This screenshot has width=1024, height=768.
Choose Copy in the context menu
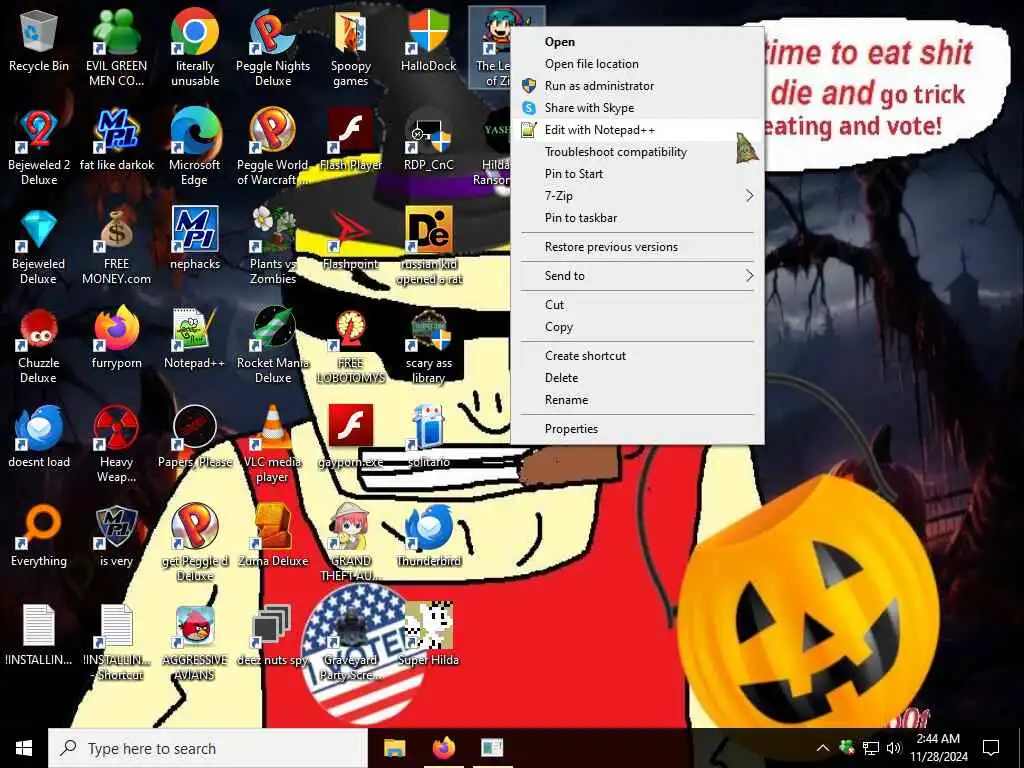pos(637,327)
